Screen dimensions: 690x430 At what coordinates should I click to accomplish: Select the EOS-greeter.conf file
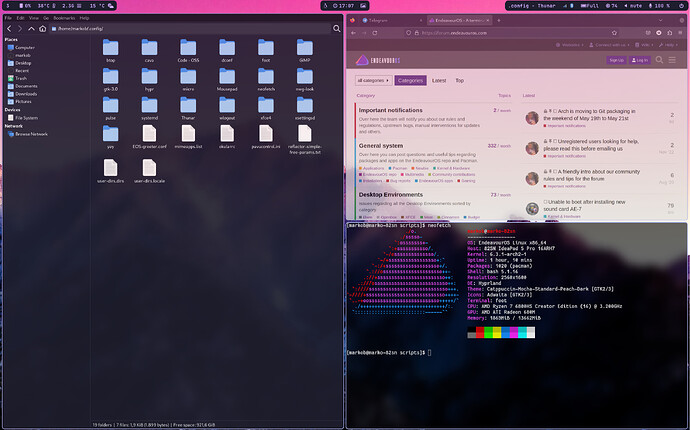[x=149, y=137]
